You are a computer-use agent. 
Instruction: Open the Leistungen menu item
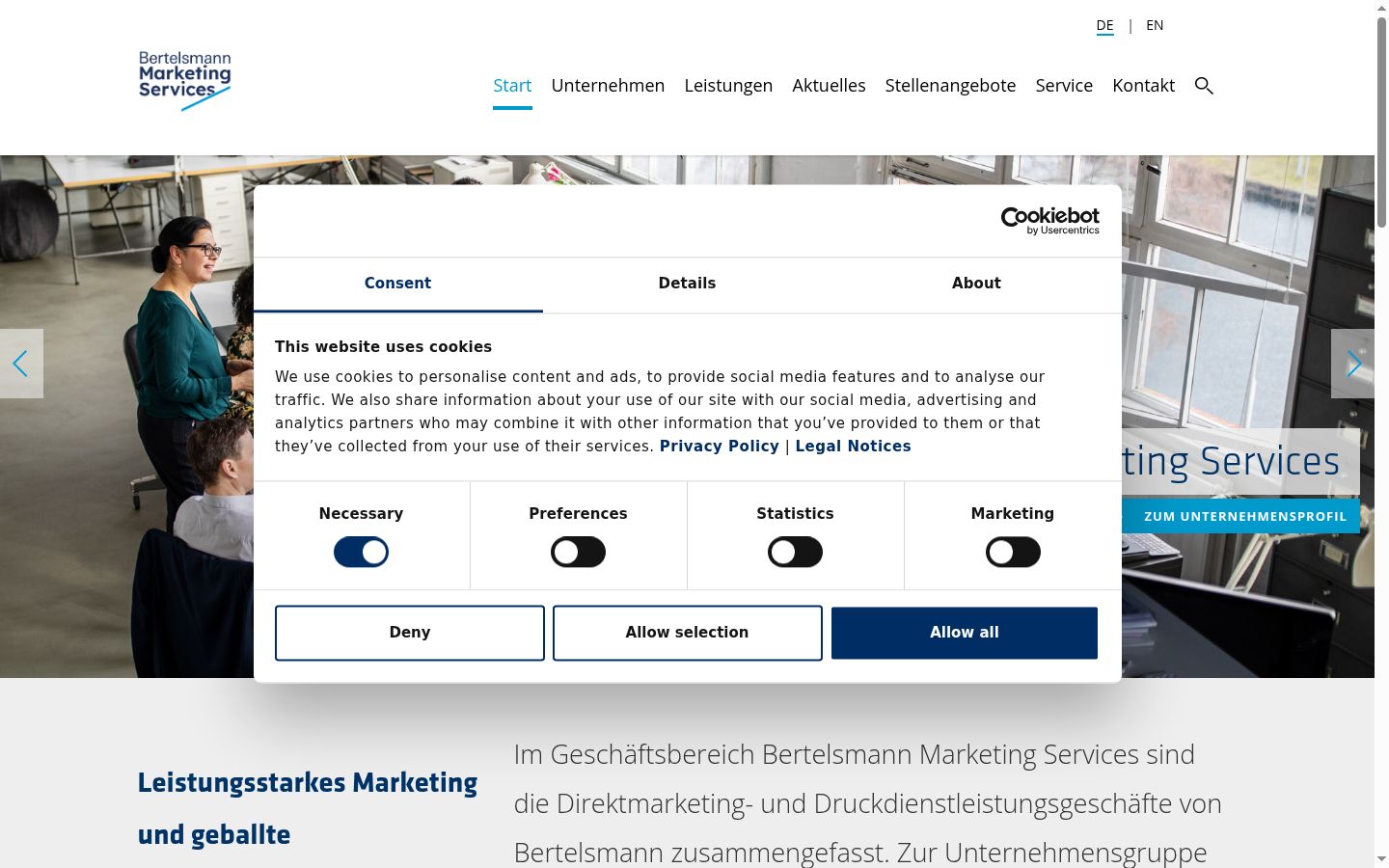tap(728, 86)
